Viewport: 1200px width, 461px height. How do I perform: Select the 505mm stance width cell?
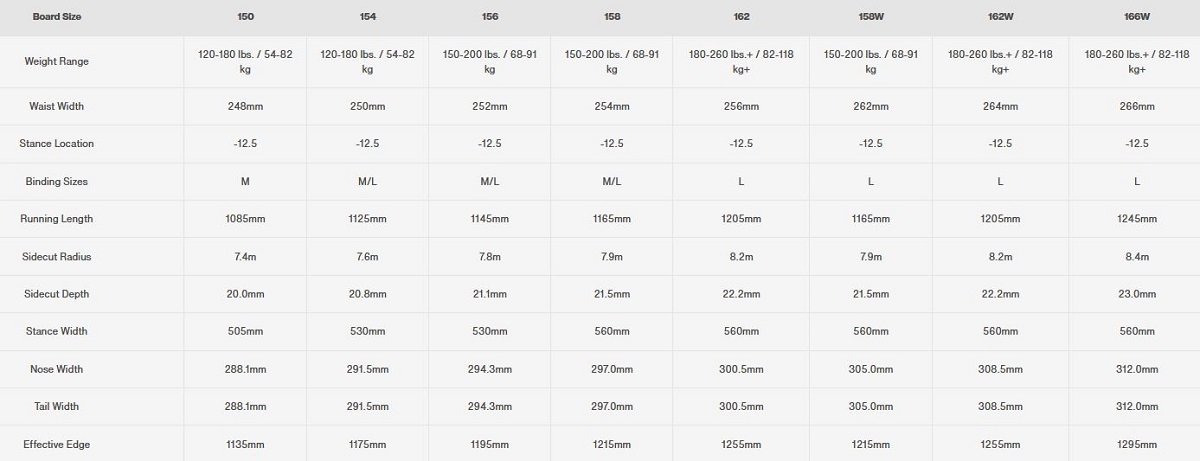click(245, 332)
